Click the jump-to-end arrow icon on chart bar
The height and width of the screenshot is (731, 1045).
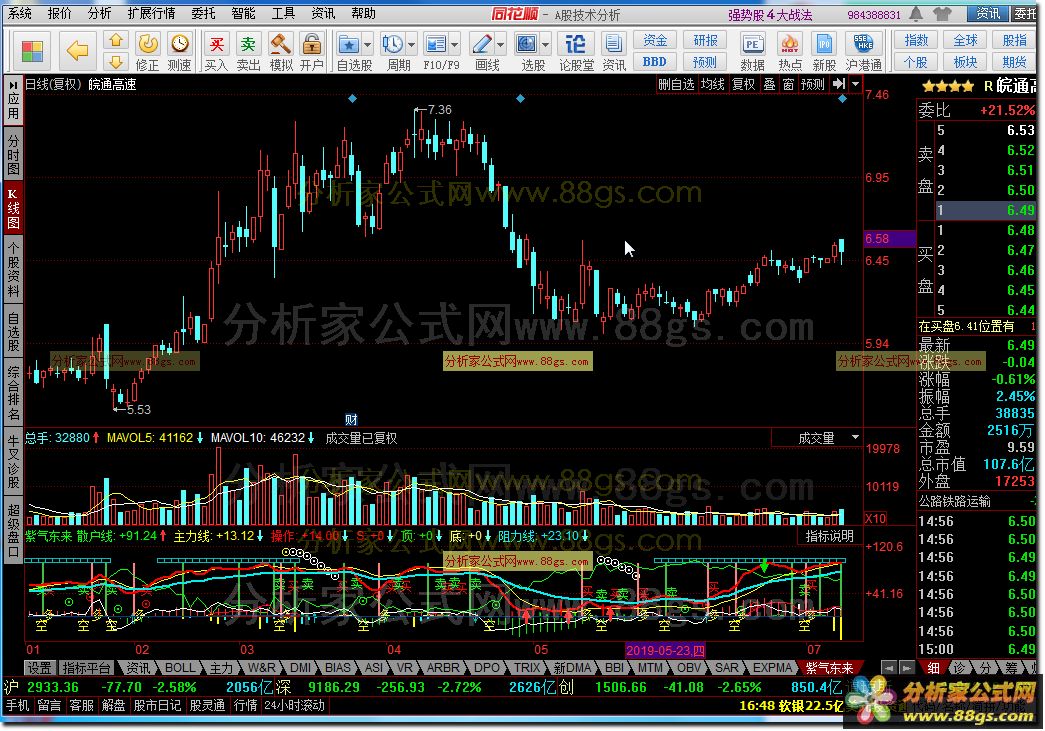pos(838,84)
